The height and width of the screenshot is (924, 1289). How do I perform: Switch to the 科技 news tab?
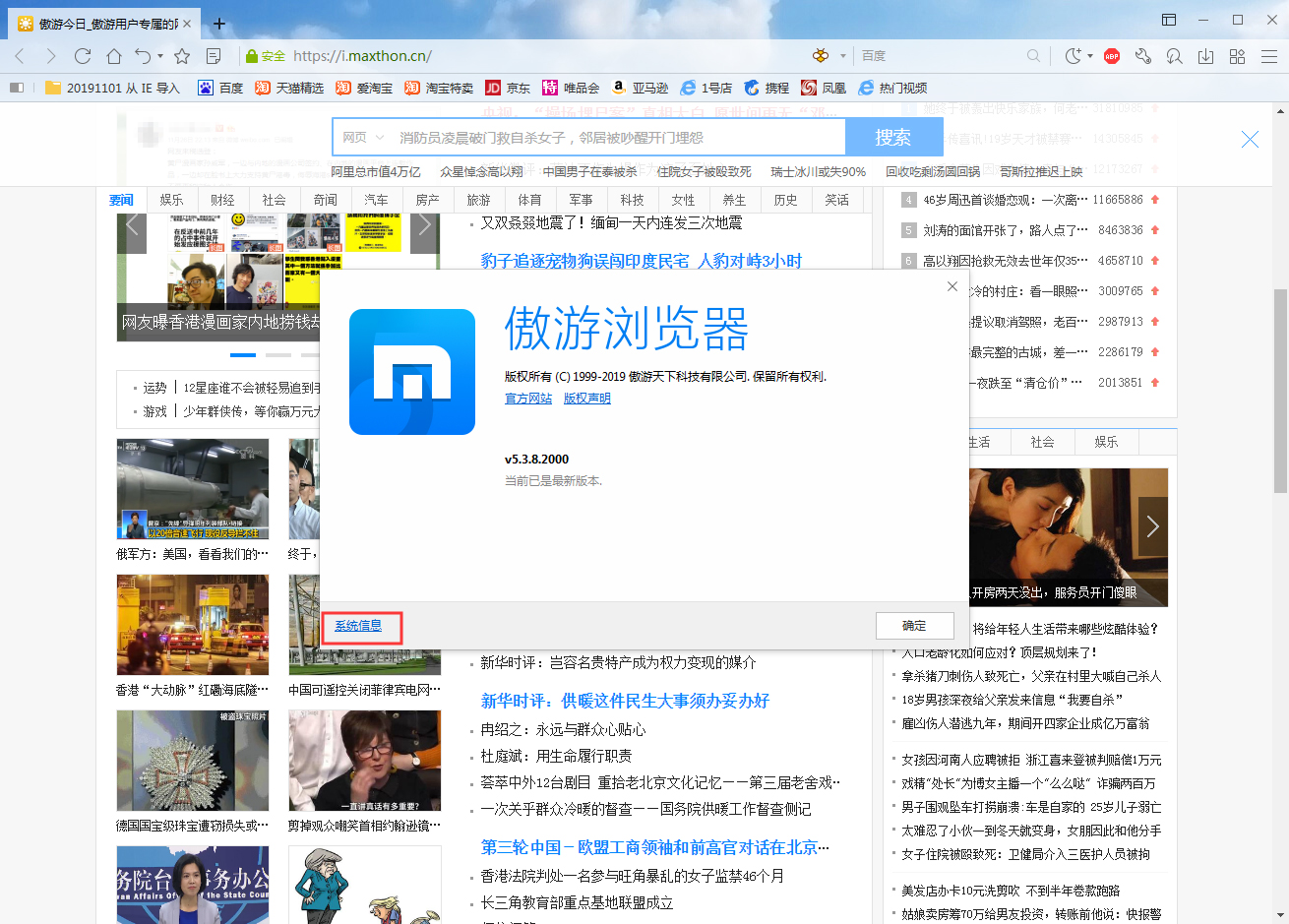coord(632,199)
